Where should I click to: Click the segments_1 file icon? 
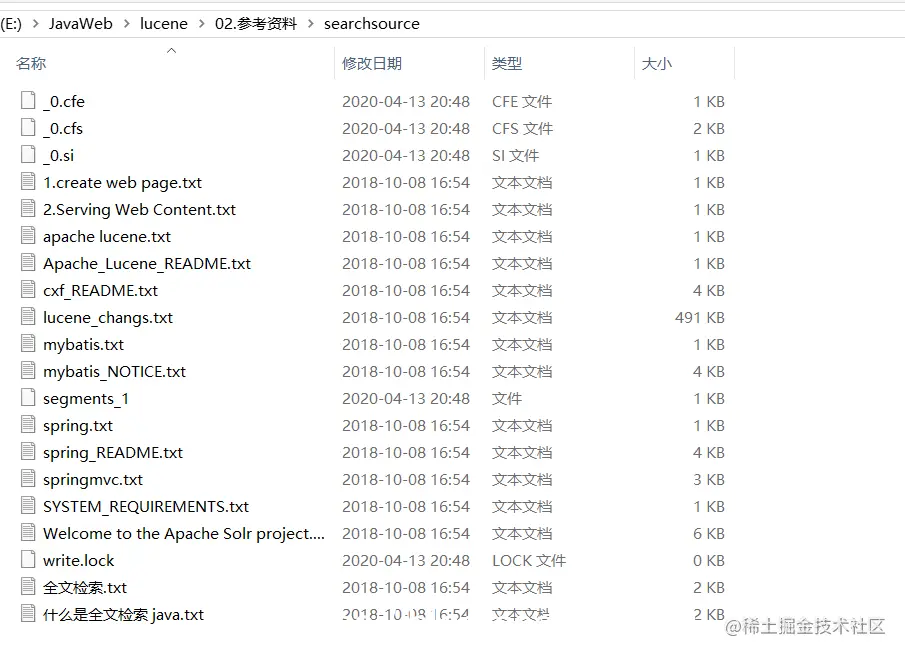(26, 398)
